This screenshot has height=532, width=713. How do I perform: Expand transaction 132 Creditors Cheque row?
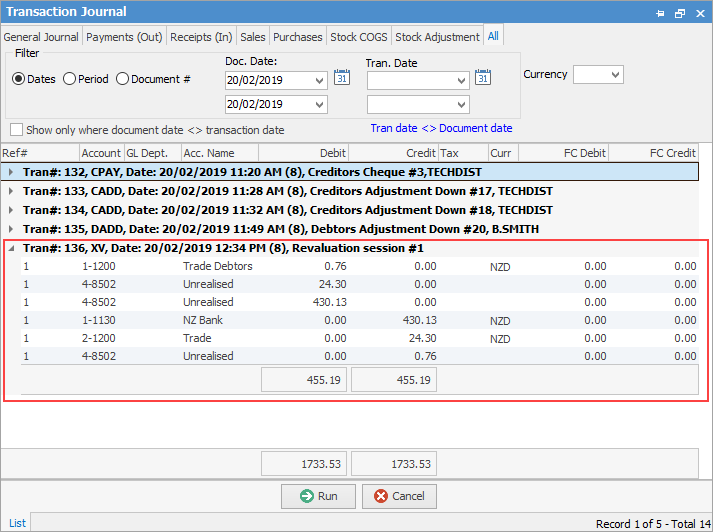point(11,172)
